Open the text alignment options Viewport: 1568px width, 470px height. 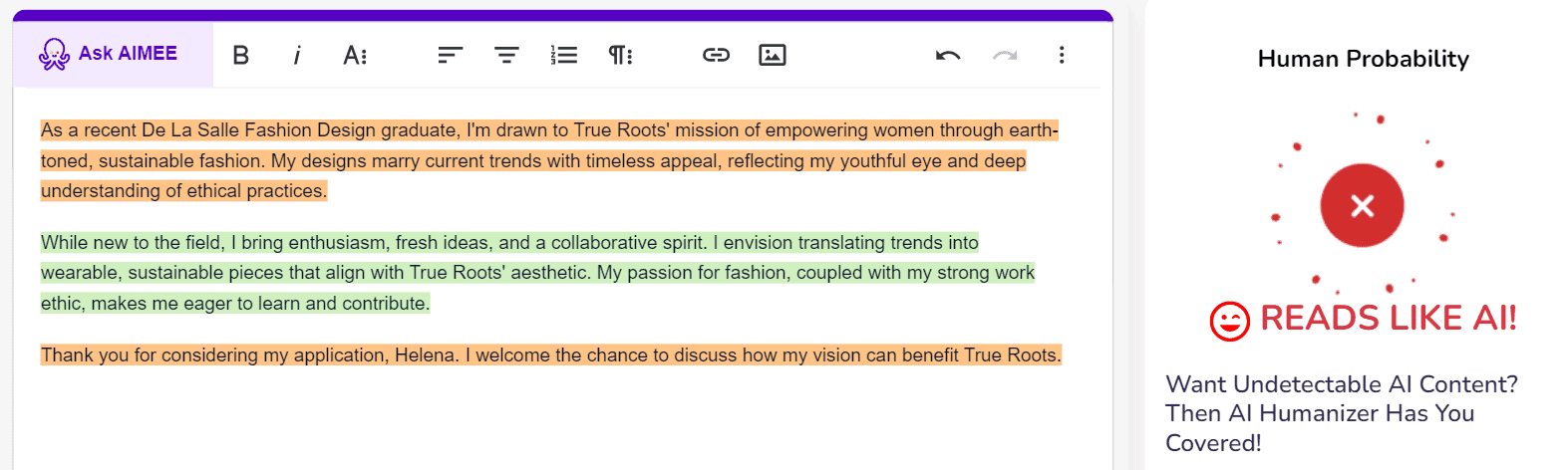(451, 55)
